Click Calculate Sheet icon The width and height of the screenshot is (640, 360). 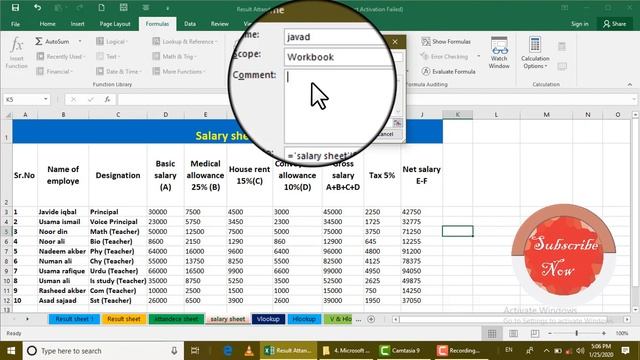[562, 66]
